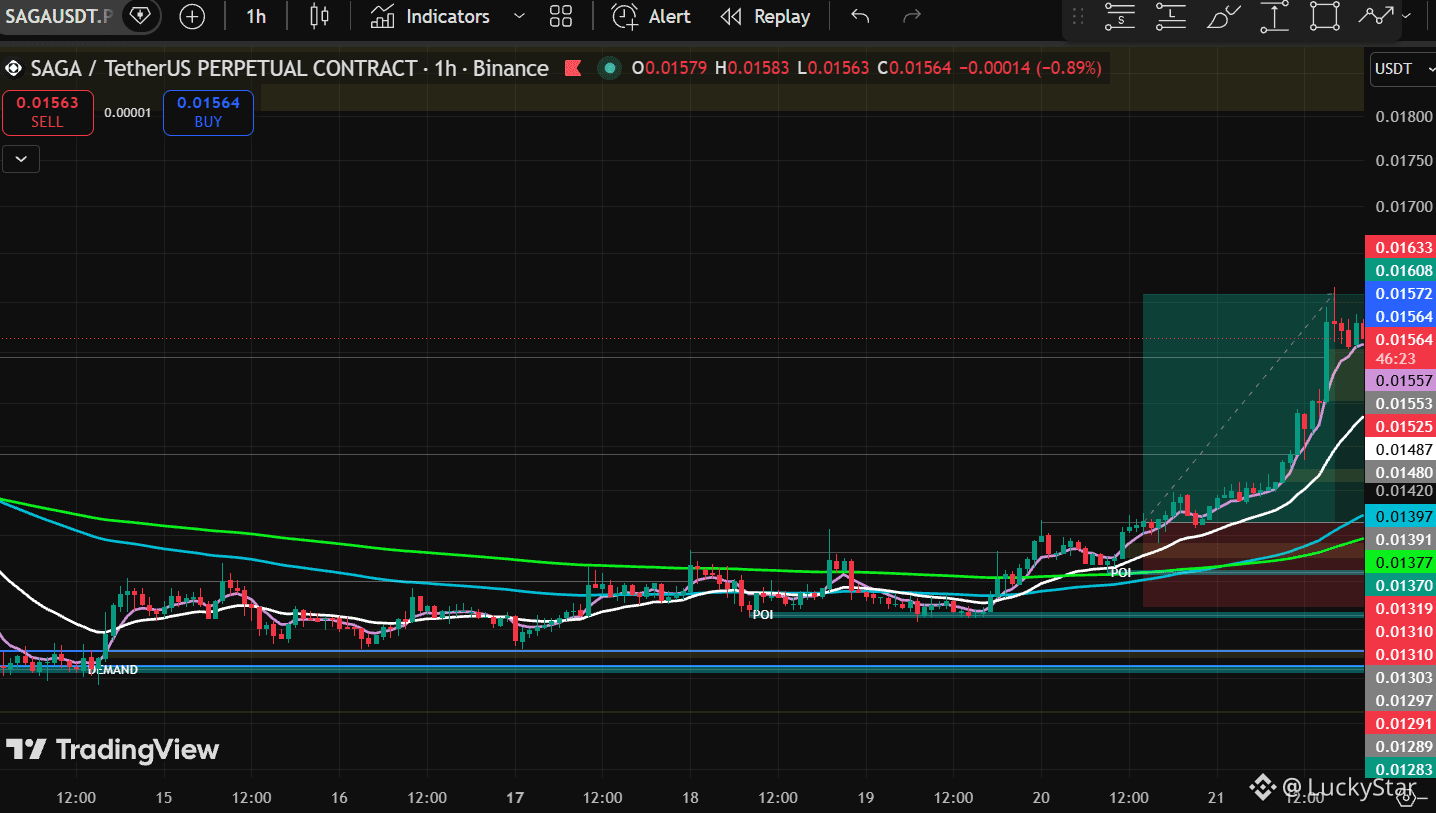Click the SAGA / TetherUS PERPETUAL CONTRACT title

(224, 68)
